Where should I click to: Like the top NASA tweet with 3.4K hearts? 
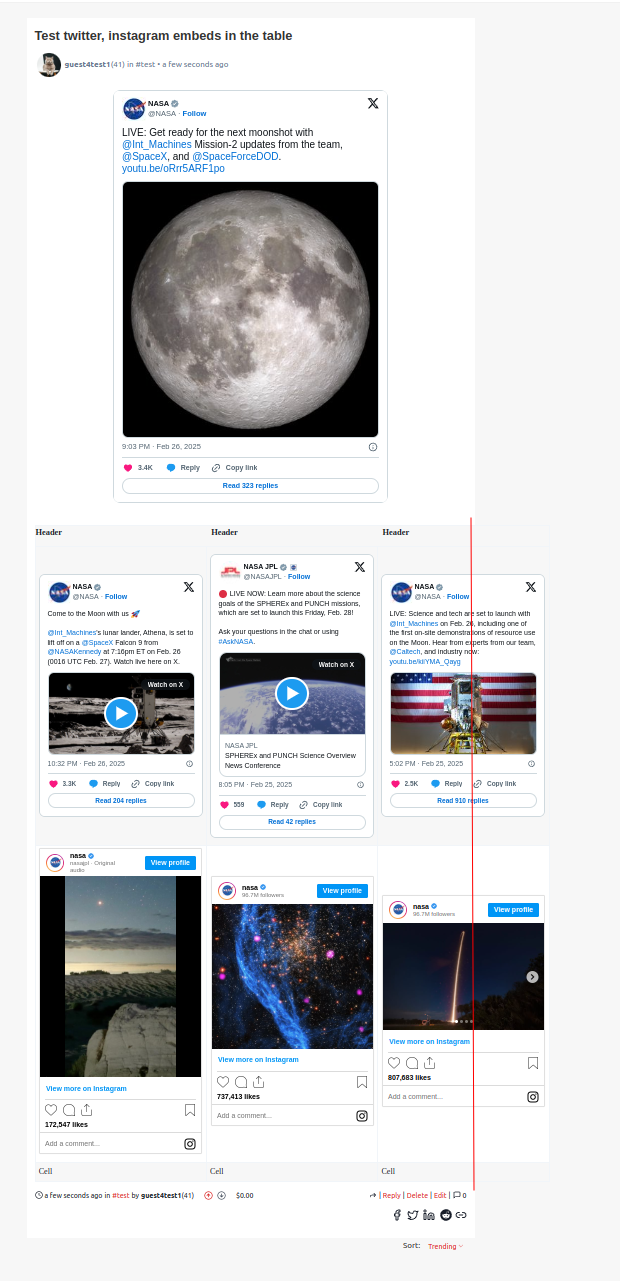coord(128,468)
